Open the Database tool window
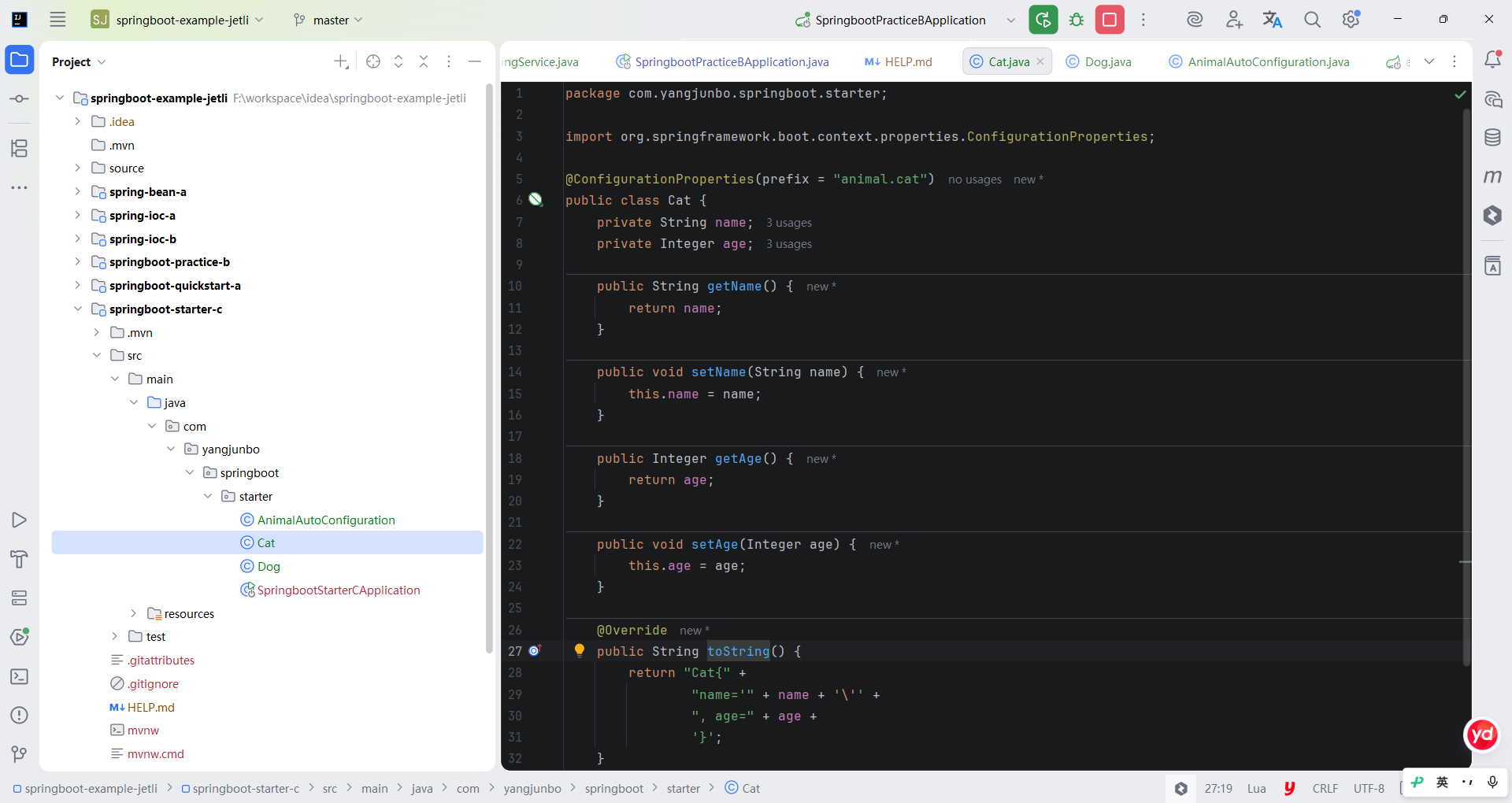 pos(1492,138)
